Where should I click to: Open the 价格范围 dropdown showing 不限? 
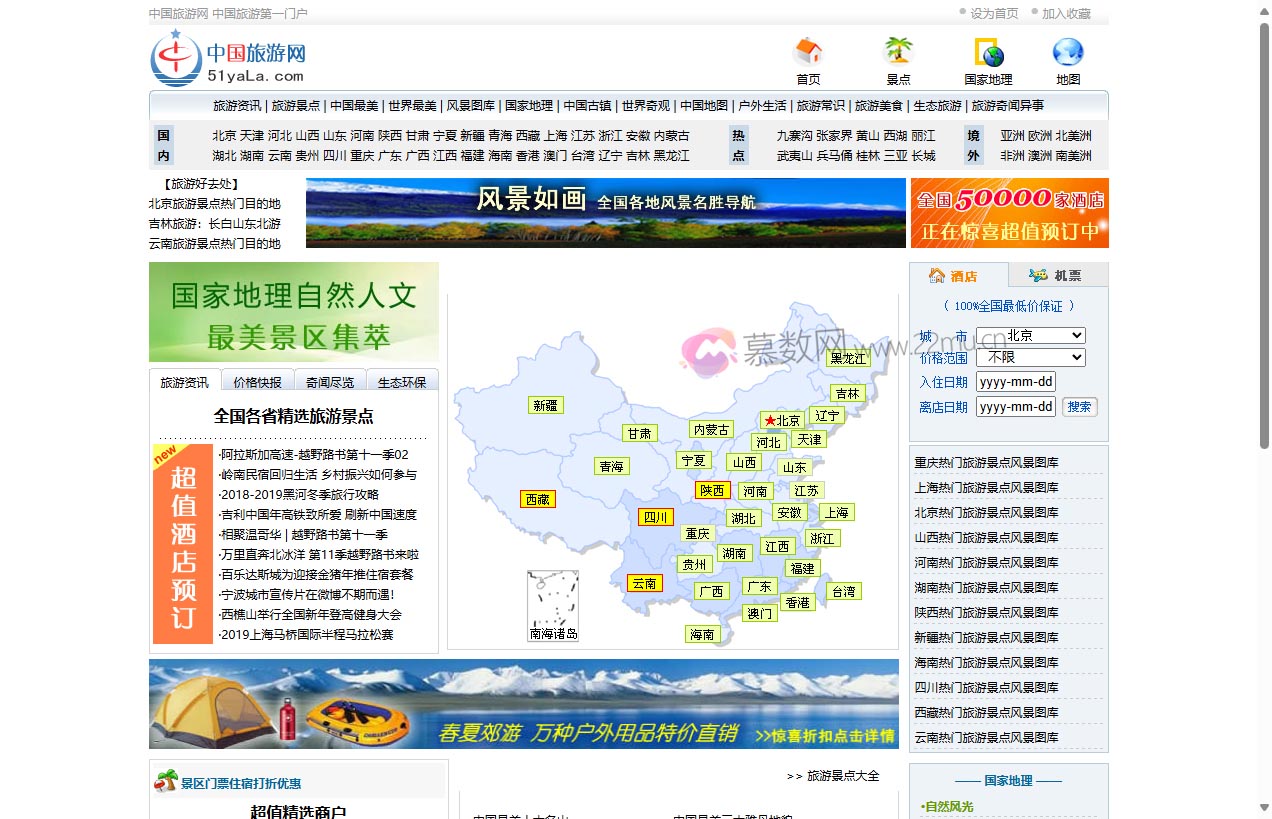(x=1031, y=357)
